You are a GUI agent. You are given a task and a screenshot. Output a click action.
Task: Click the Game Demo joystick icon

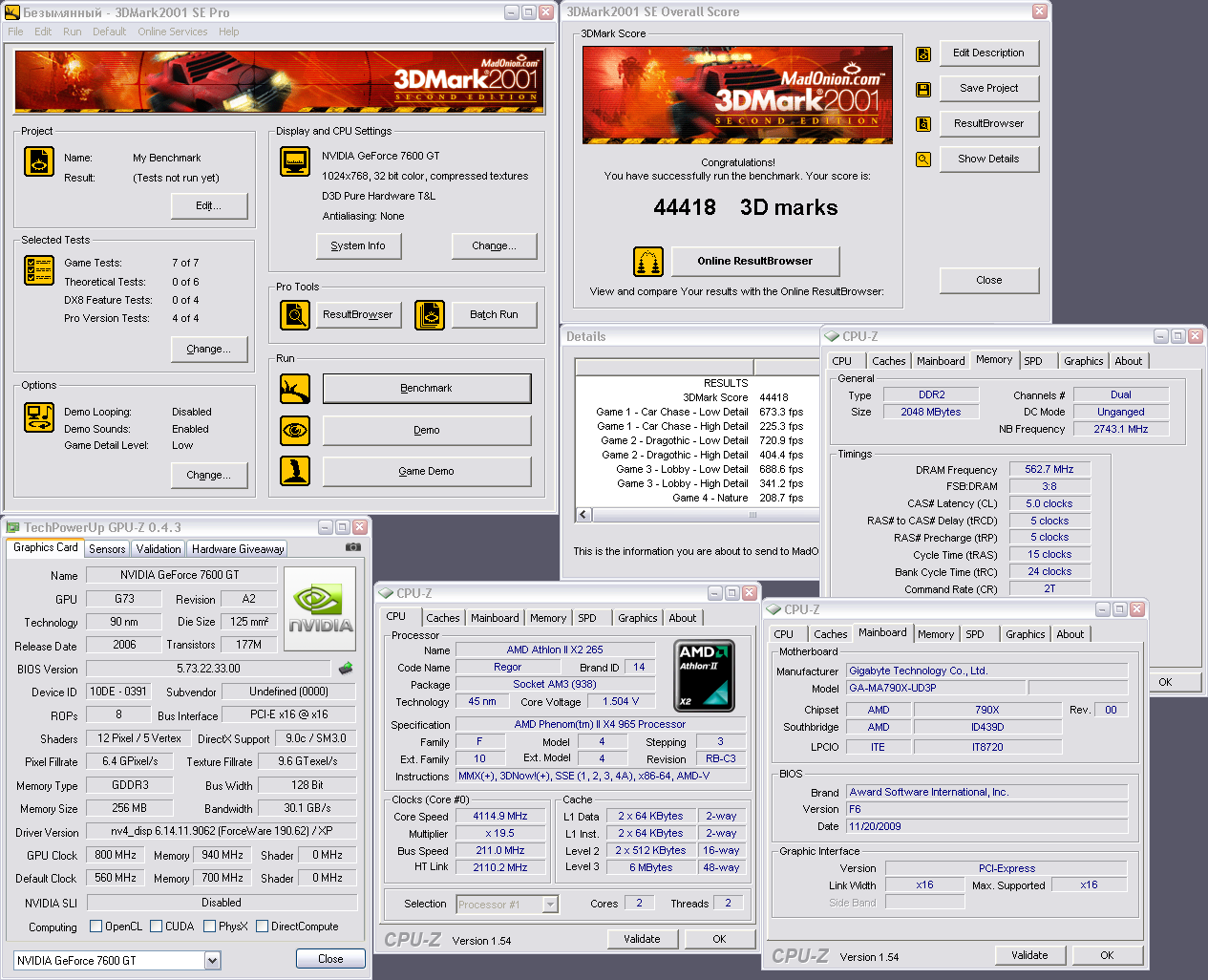coord(295,471)
